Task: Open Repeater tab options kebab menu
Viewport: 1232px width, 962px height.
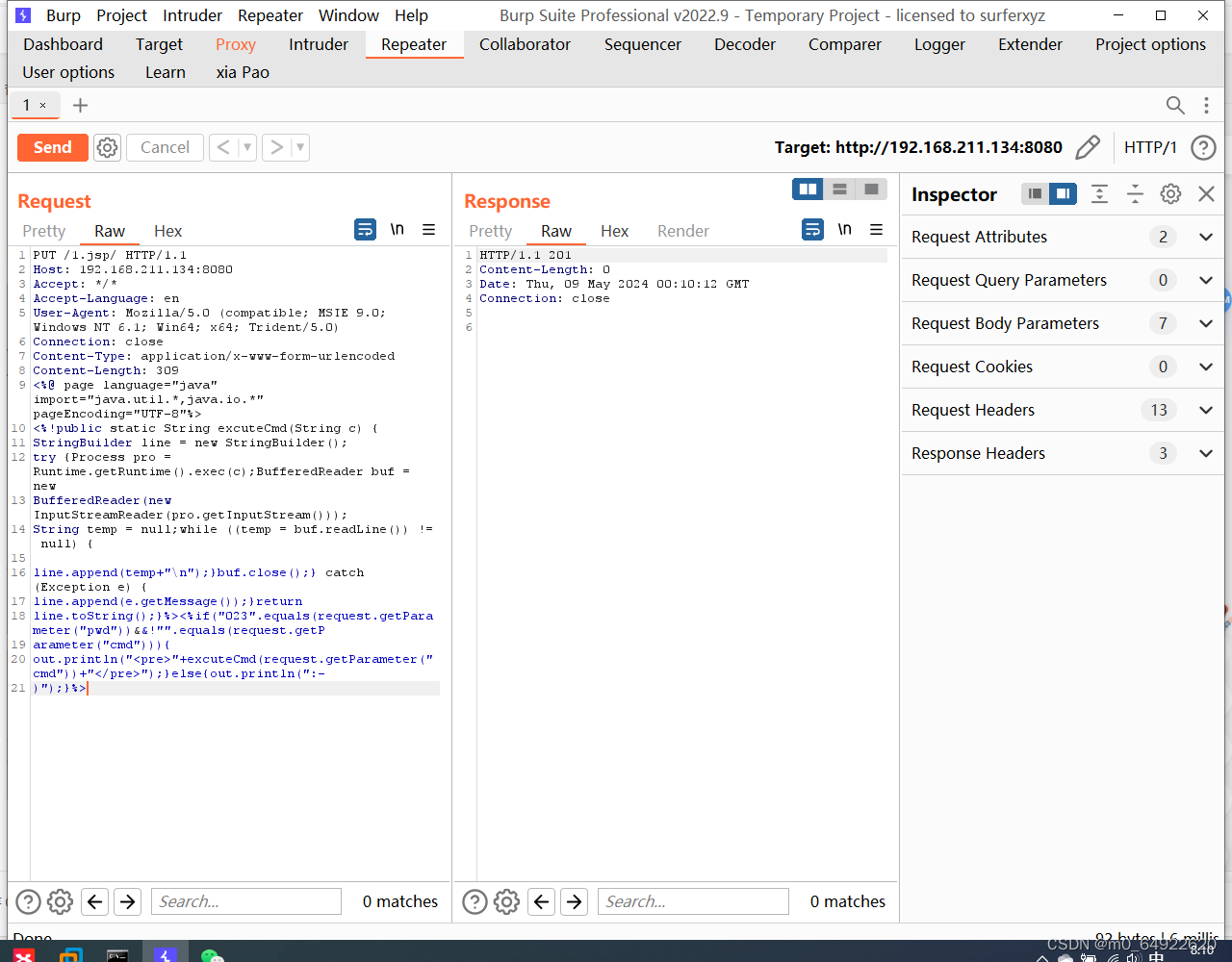Action: [x=1206, y=105]
